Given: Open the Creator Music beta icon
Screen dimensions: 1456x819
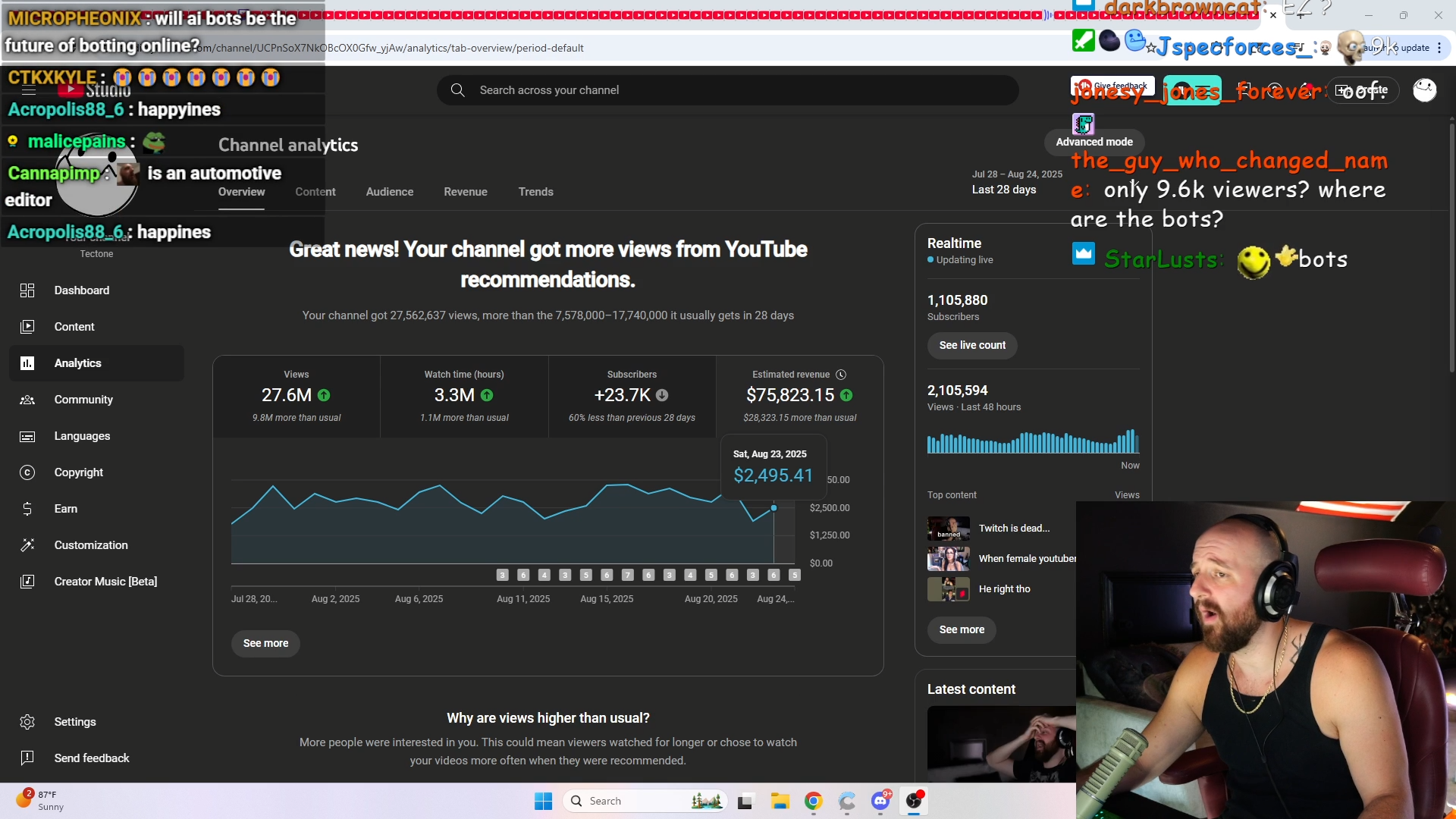Looking at the screenshot, I should point(27,582).
